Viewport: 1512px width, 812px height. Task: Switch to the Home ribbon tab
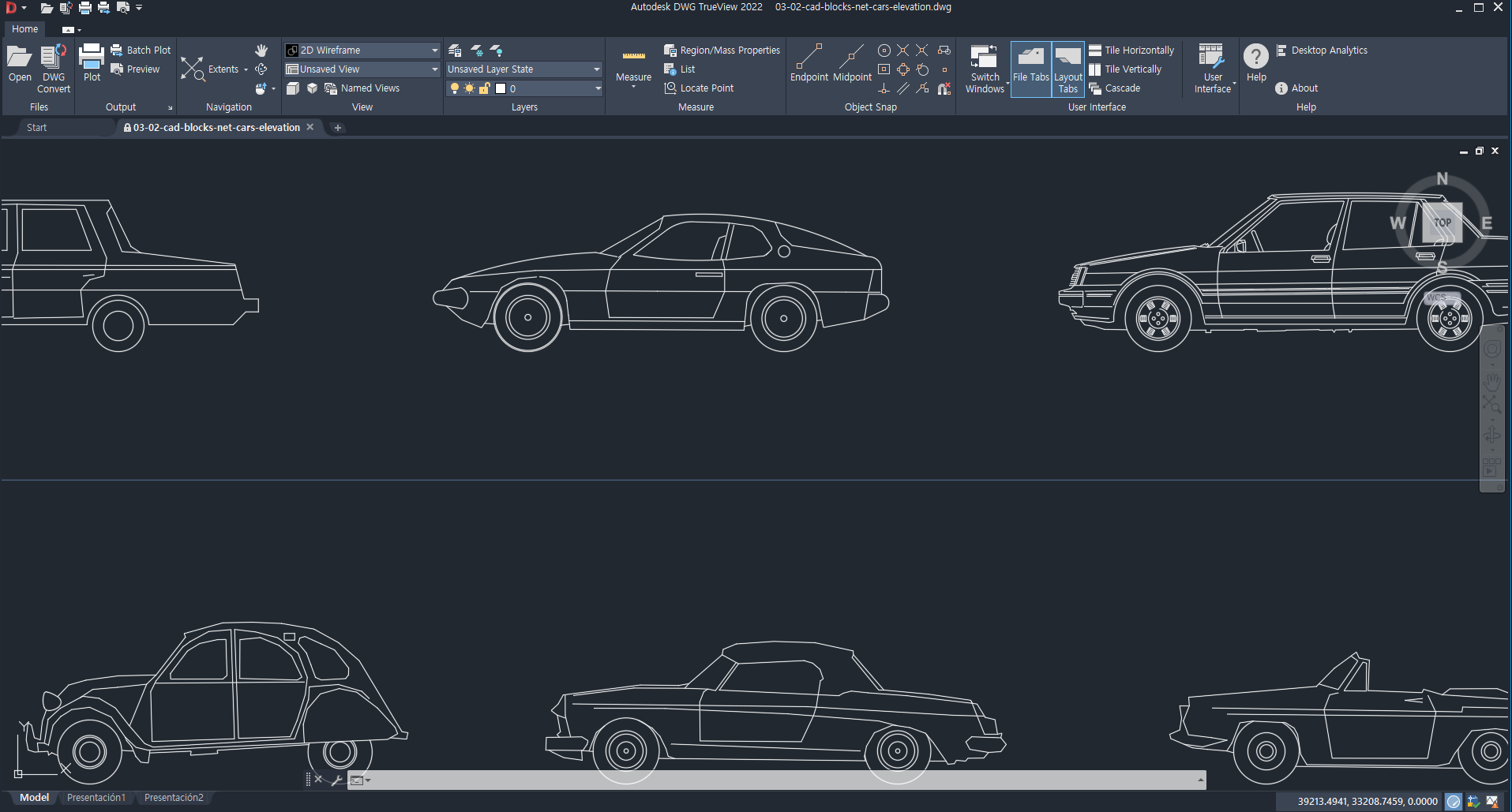click(24, 29)
